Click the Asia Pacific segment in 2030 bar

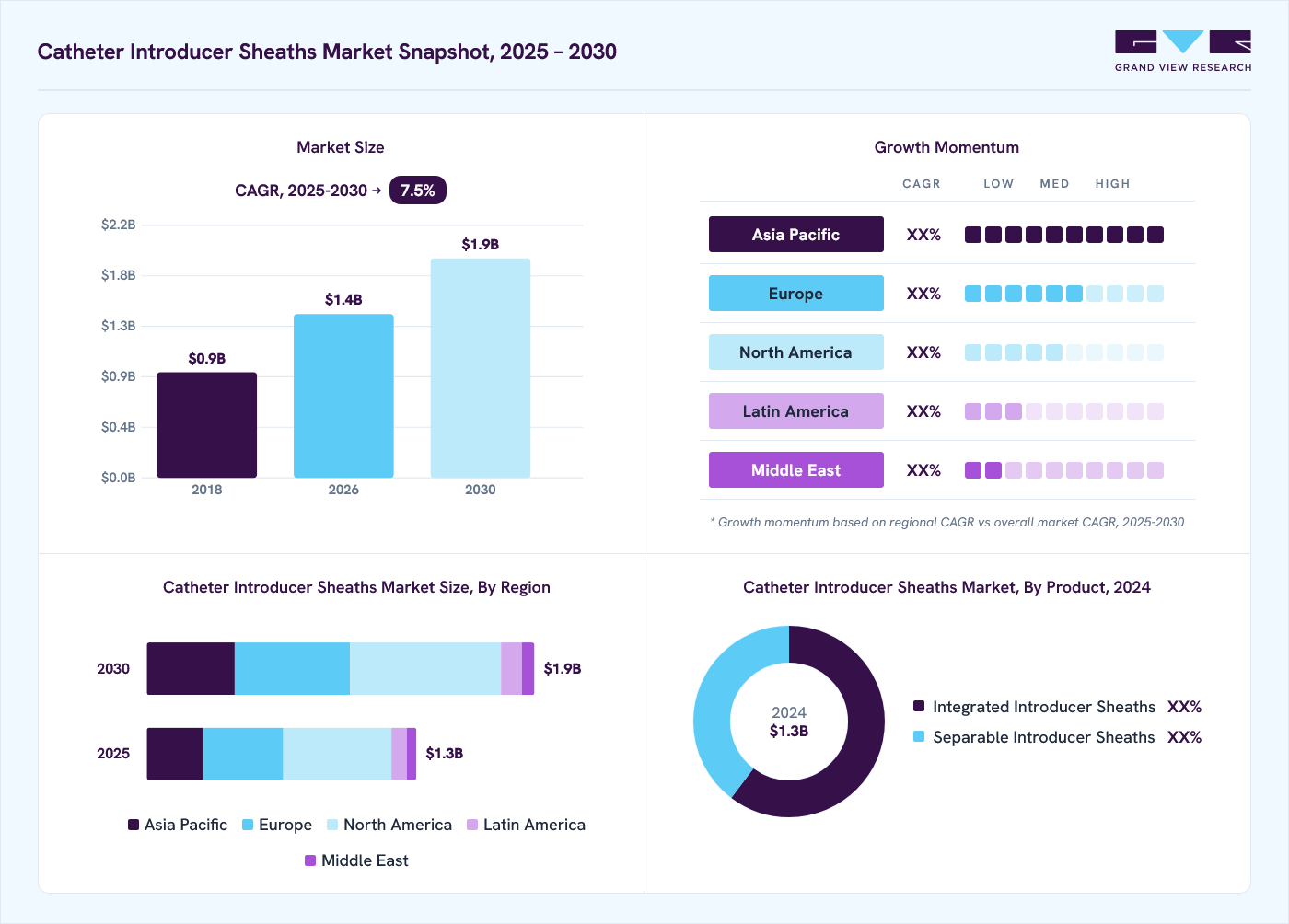point(191,669)
